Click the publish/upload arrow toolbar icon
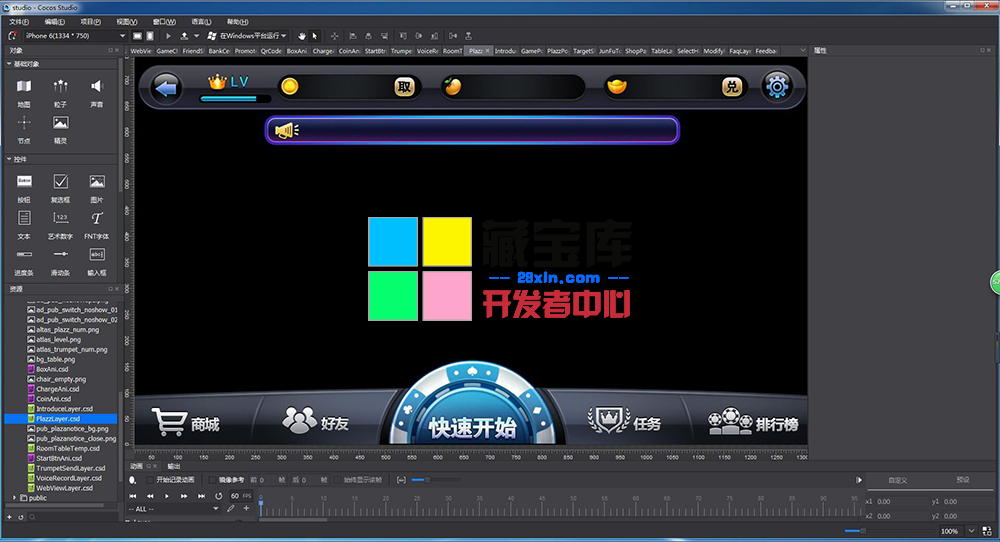 click(x=184, y=36)
